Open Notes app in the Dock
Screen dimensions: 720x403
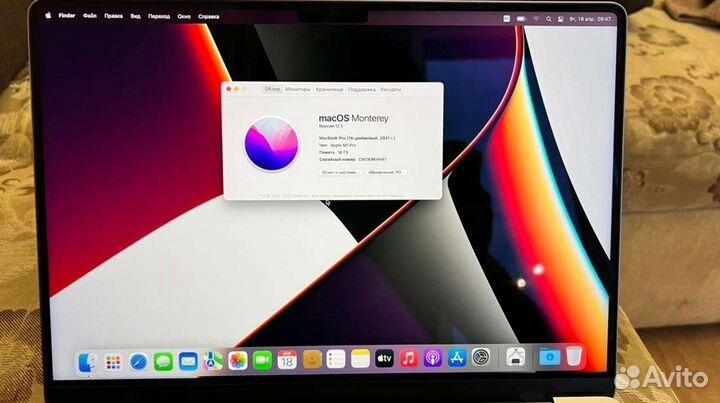click(360, 359)
